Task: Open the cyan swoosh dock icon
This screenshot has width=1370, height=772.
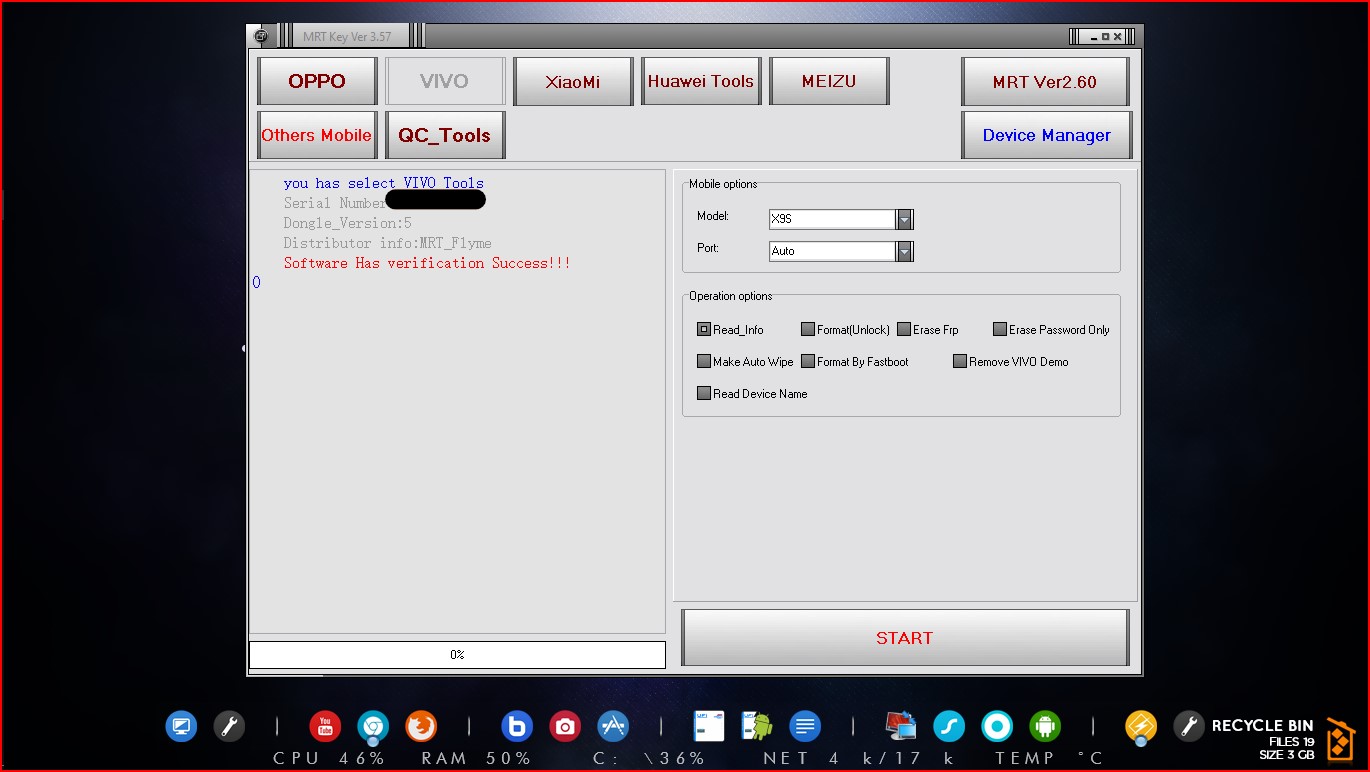Action: pyautogui.click(x=949, y=726)
